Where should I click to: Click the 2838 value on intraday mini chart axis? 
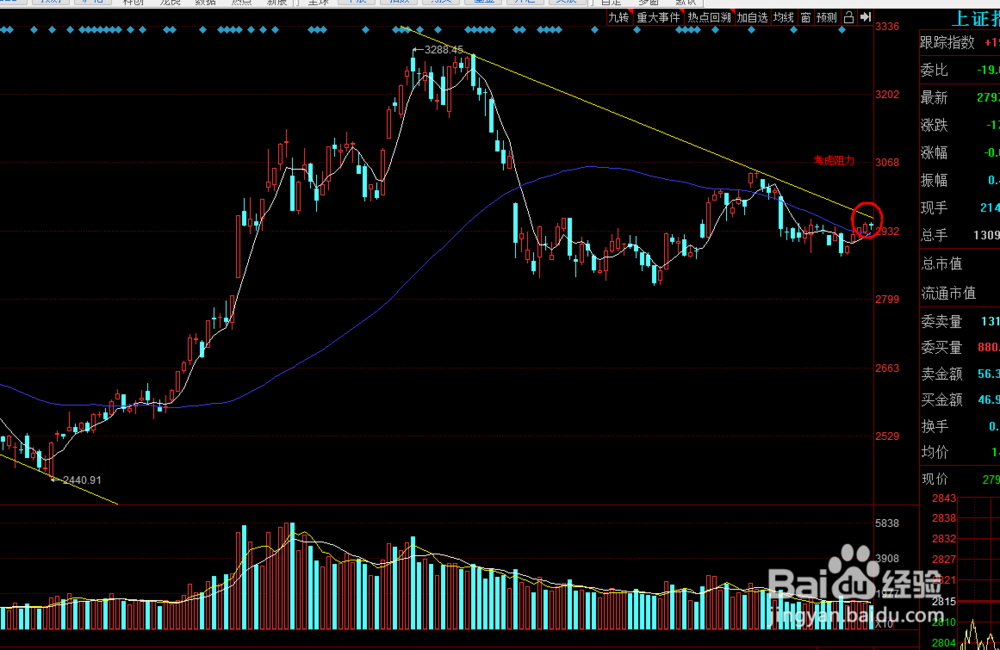(944, 519)
